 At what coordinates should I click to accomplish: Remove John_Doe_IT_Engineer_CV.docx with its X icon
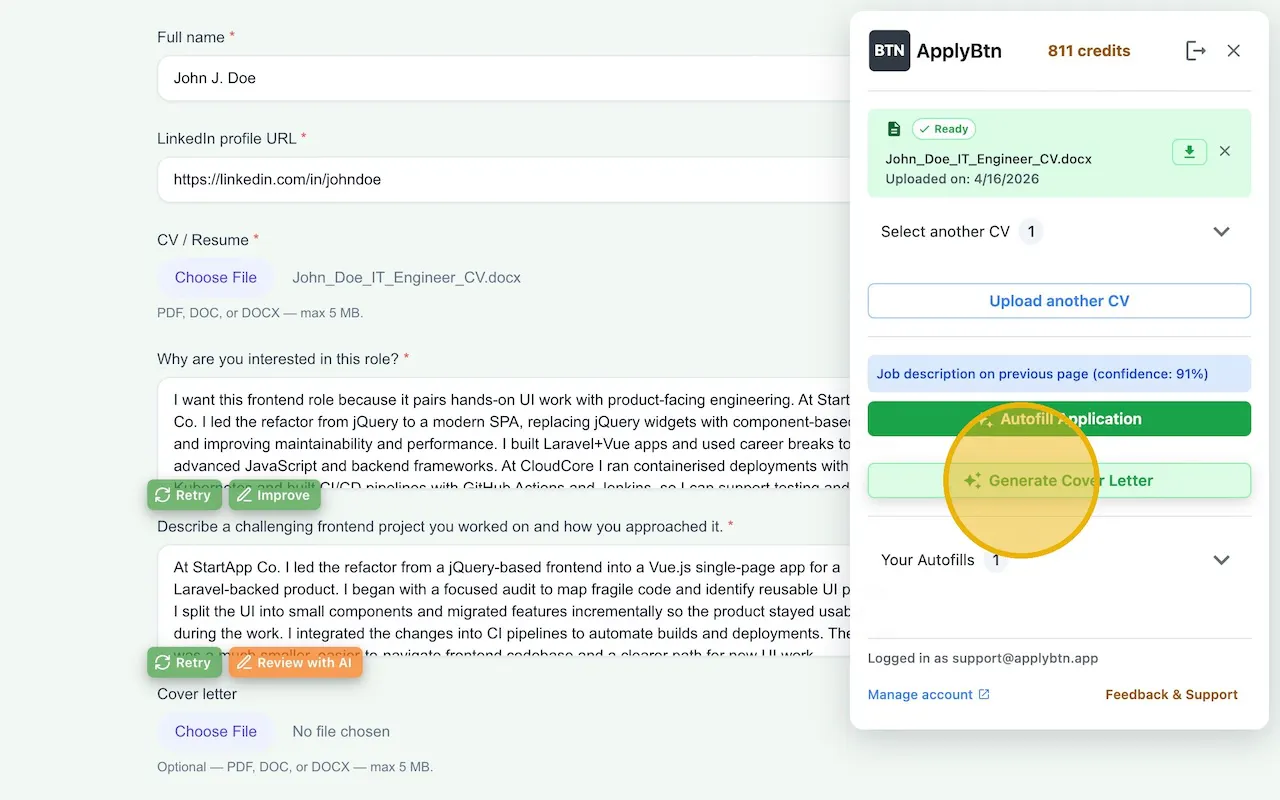pos(1225,152)
